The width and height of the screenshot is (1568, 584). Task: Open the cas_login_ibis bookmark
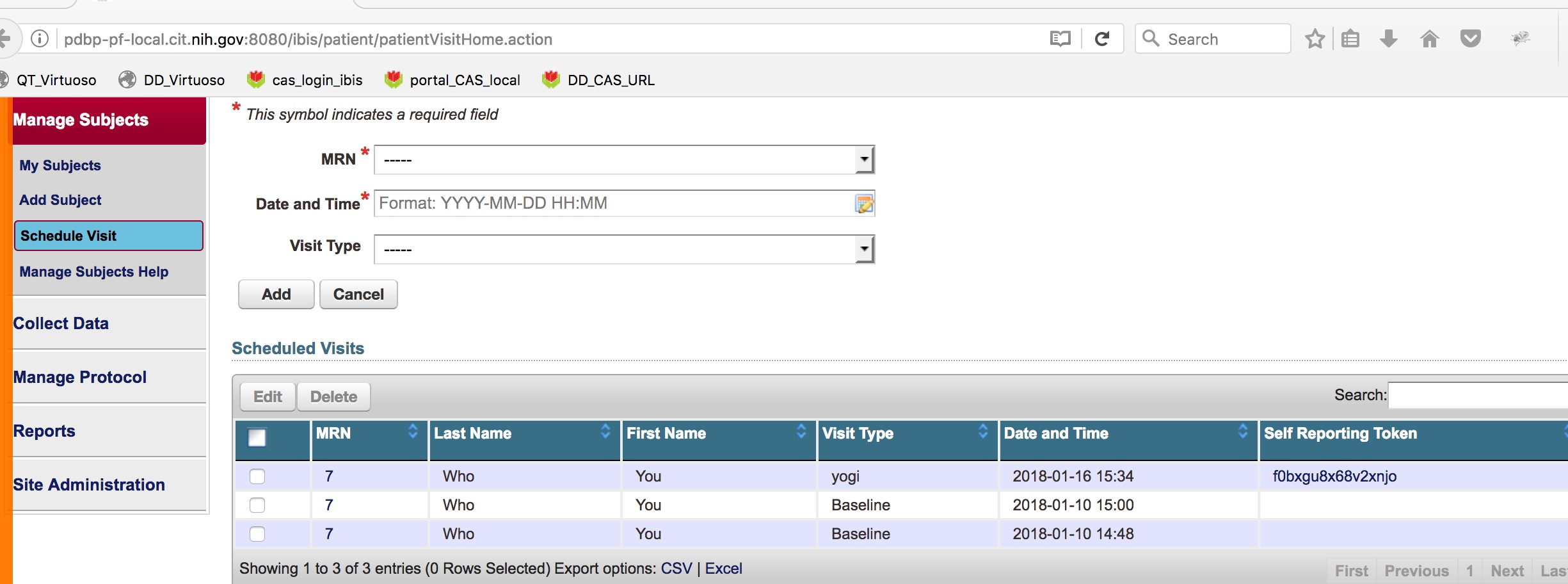click(x=305, y=80)
